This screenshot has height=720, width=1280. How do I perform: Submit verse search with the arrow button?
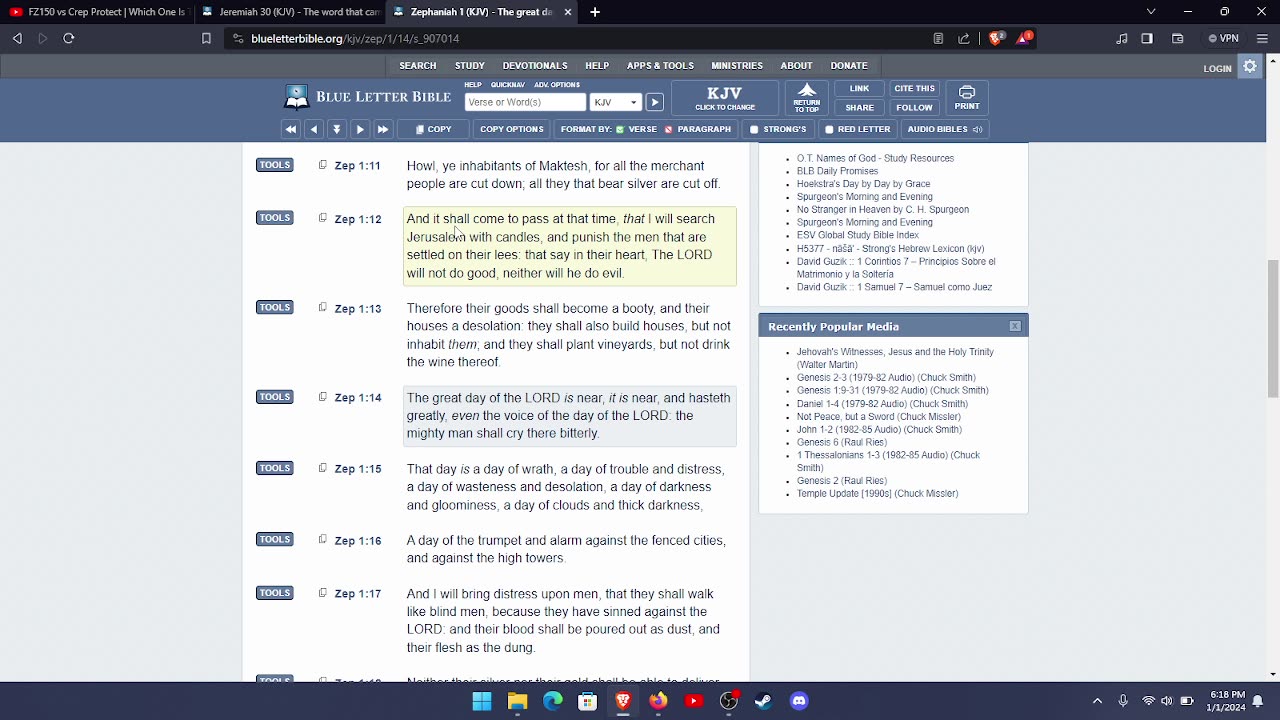click(x=654, y=102)
